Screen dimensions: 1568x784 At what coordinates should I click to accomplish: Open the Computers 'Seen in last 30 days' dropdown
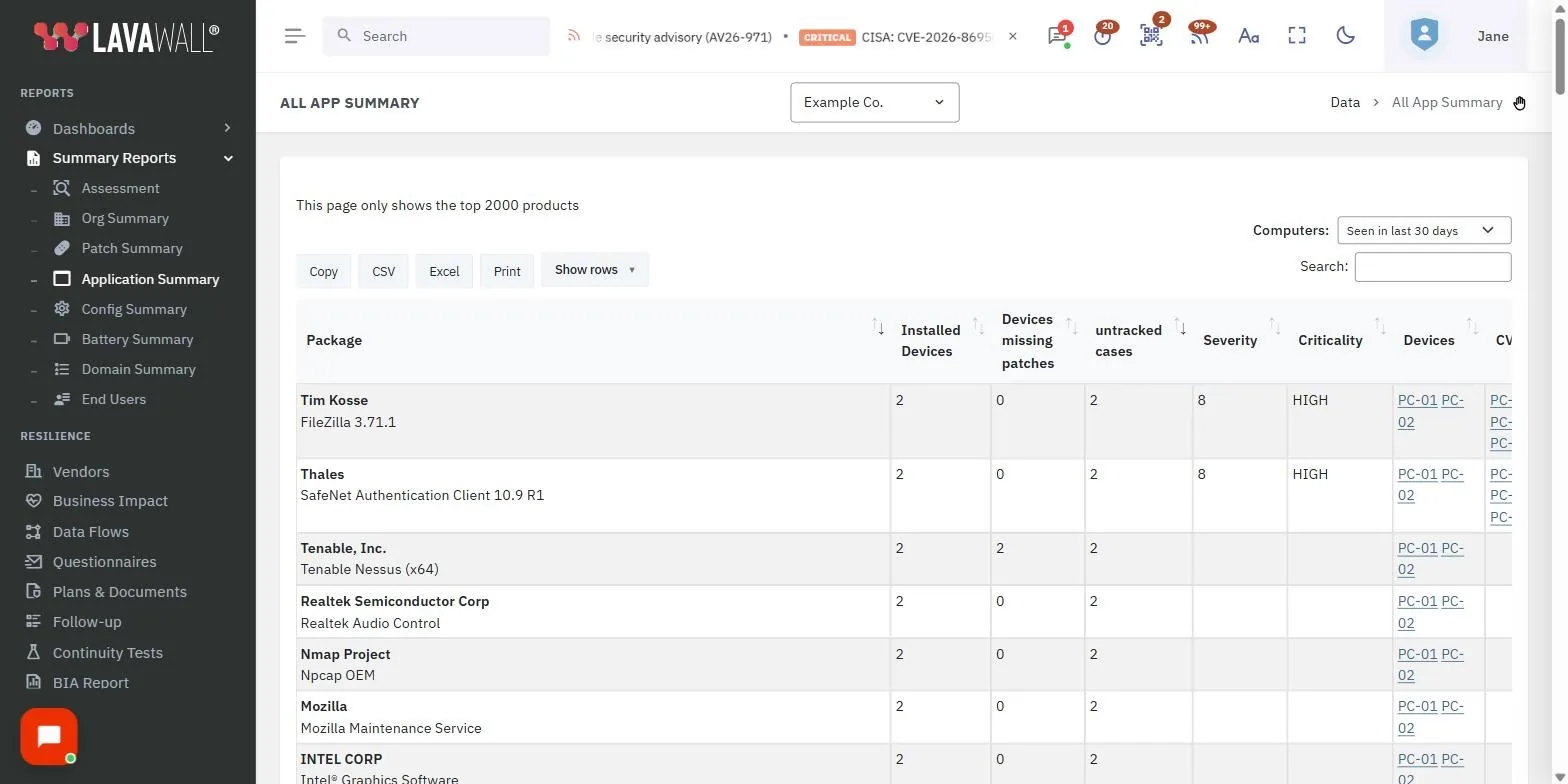[x=1424, y=230]
